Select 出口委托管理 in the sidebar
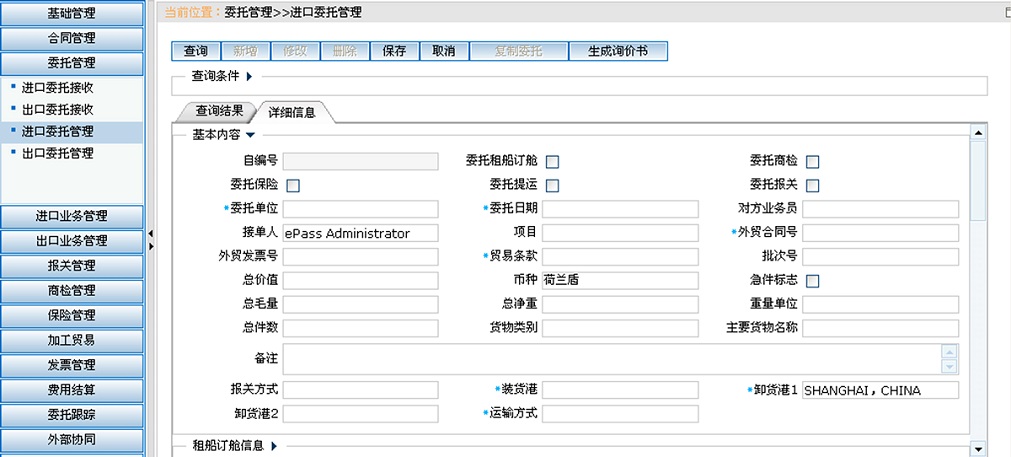This screenshot has width=1011, height=457. pyautogui.click(x=58, y=153)
